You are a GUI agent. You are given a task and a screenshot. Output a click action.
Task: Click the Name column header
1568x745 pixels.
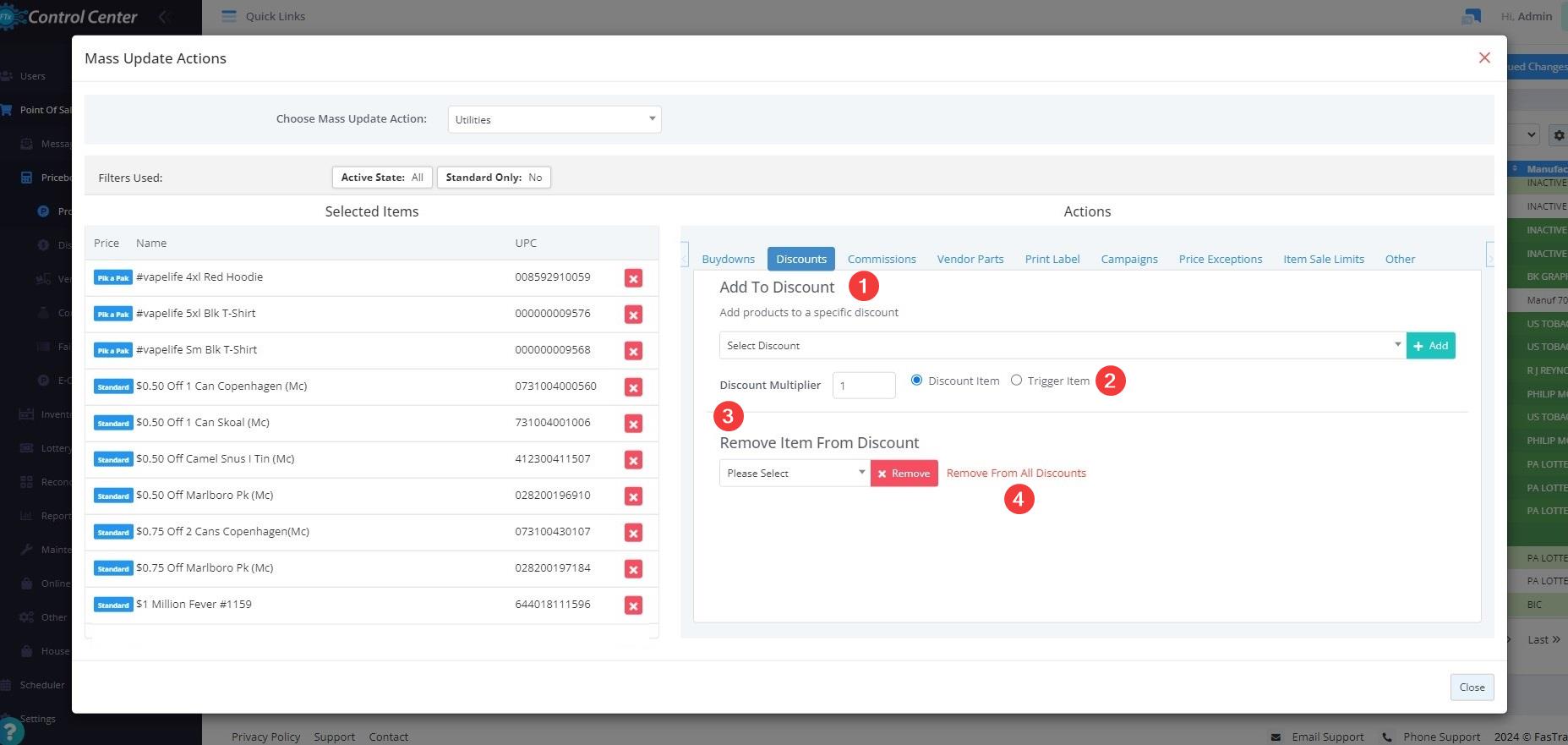151,243
